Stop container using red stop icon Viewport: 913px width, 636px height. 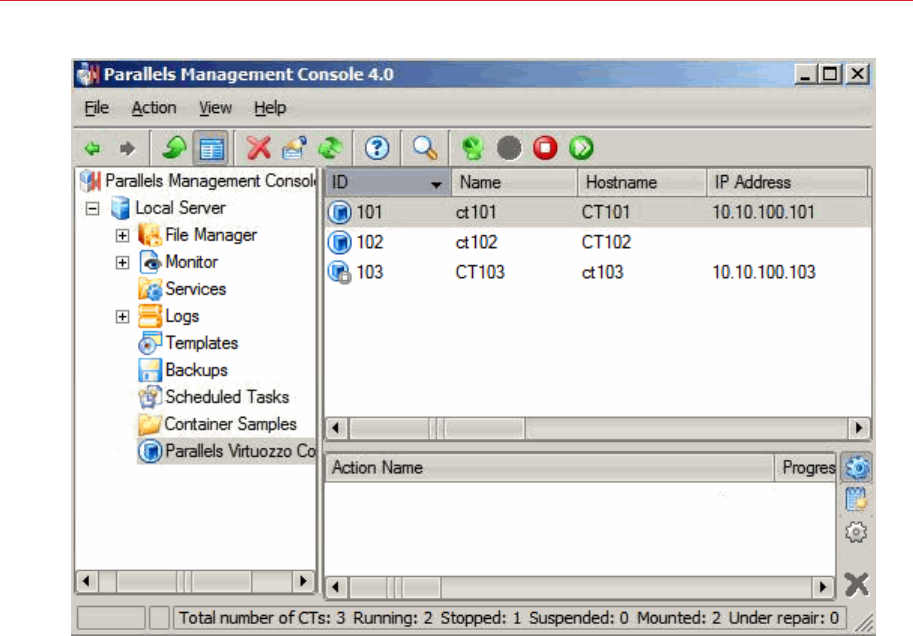click(545, 148)
